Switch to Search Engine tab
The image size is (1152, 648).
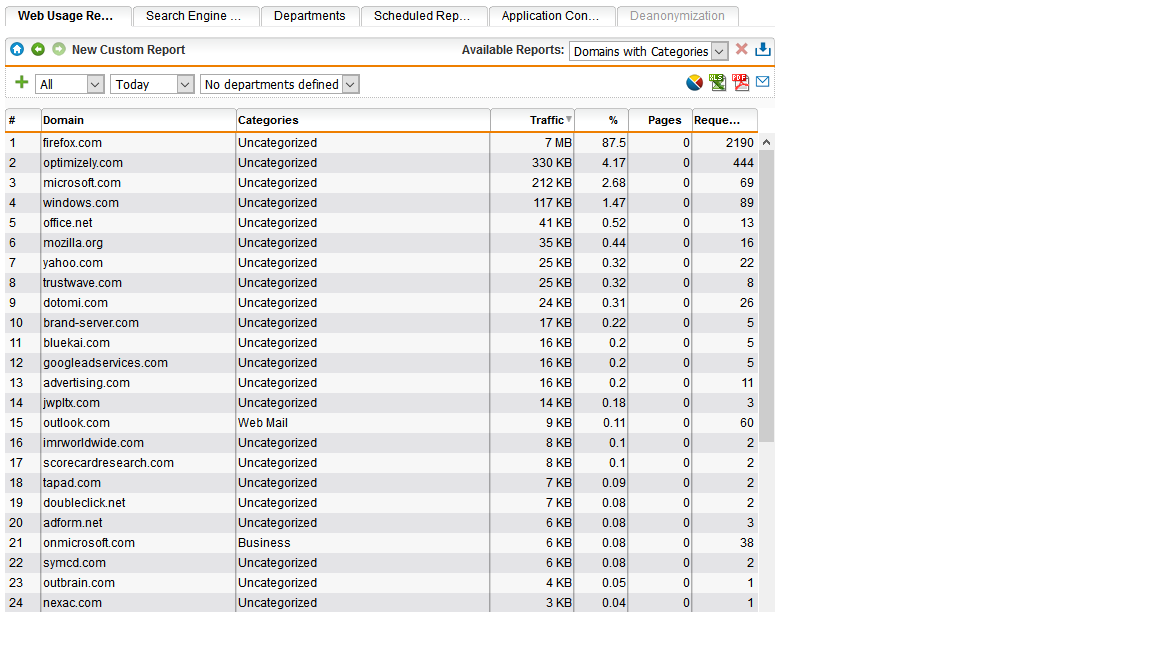(x=196, y=16)
